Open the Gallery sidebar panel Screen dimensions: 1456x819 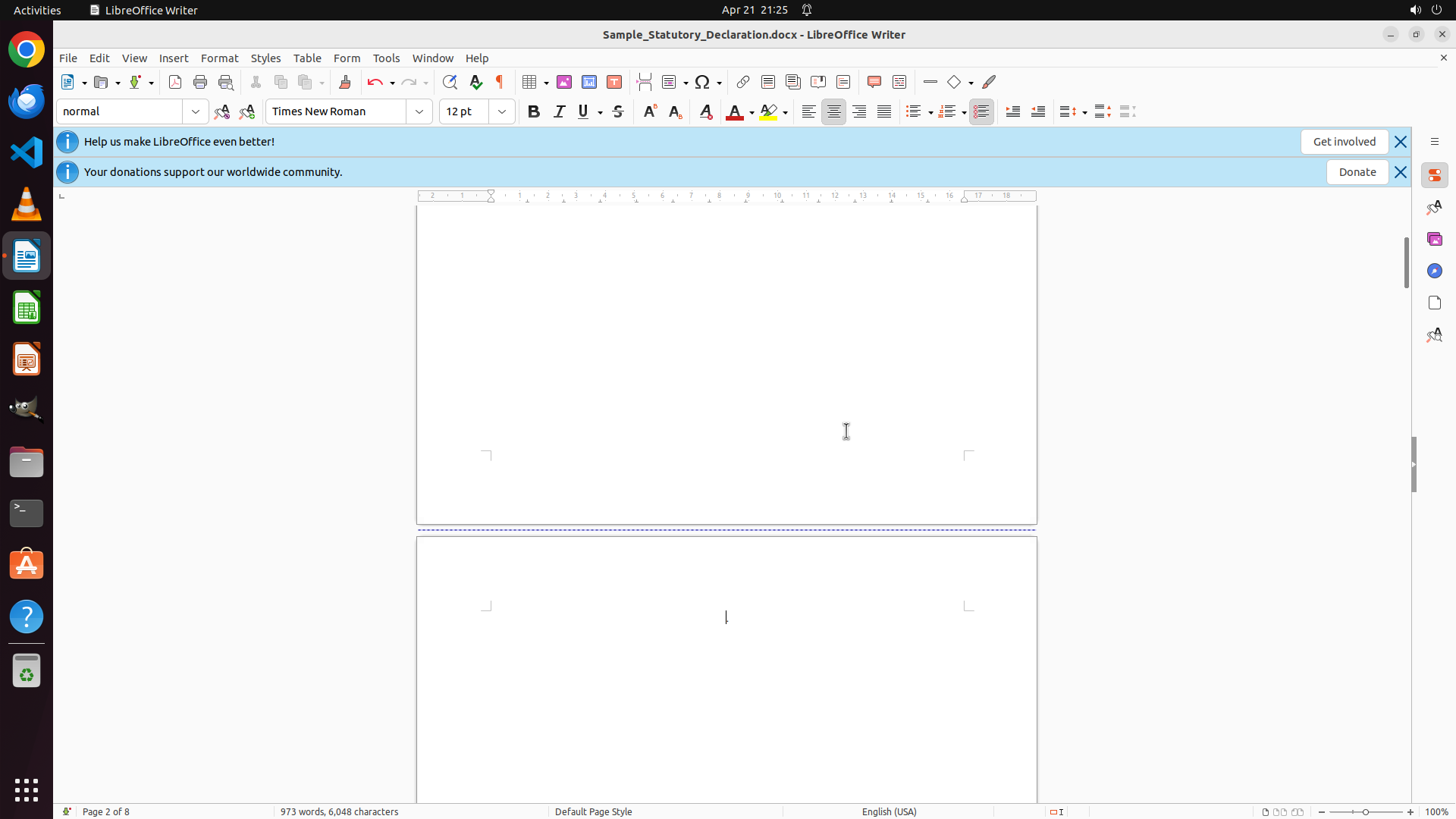[1434, 239]
